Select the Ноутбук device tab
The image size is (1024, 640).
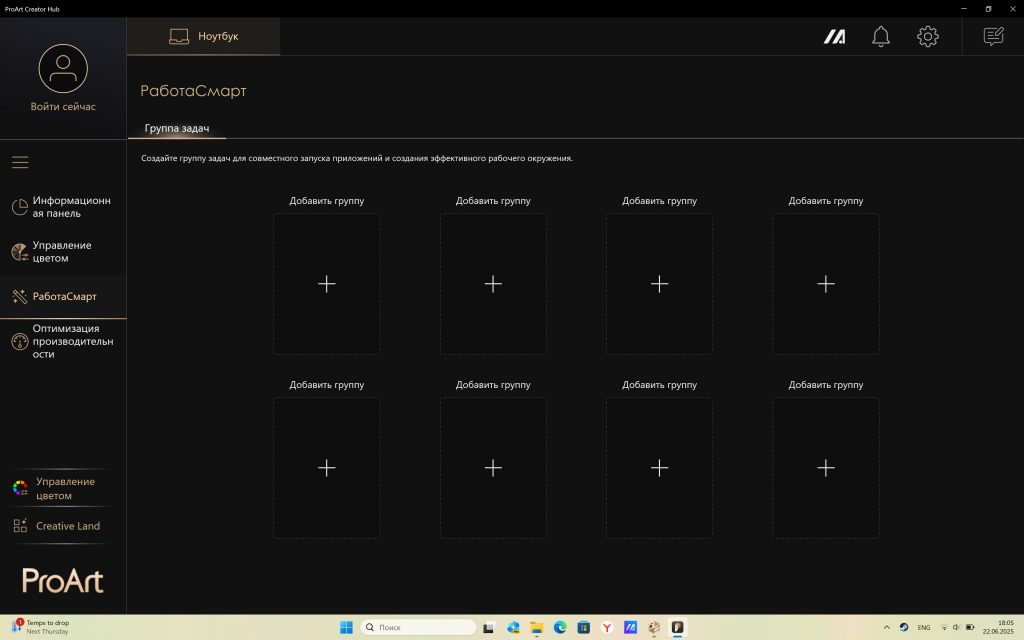204,36
